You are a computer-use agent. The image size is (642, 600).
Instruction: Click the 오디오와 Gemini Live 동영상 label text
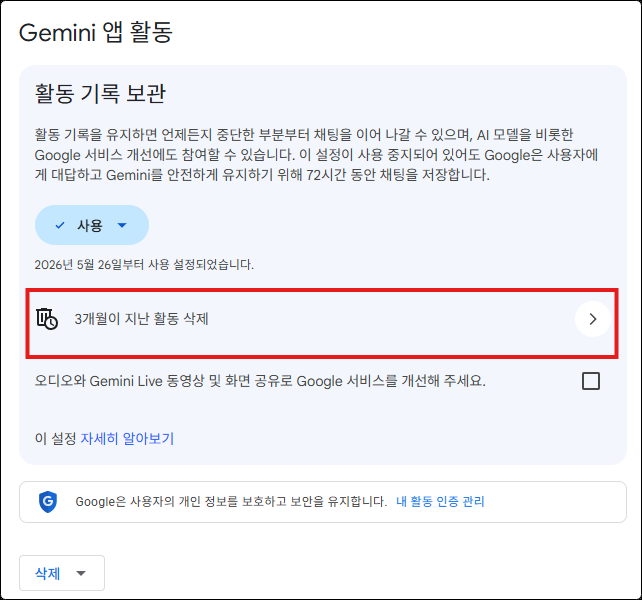tap(260, 381)
